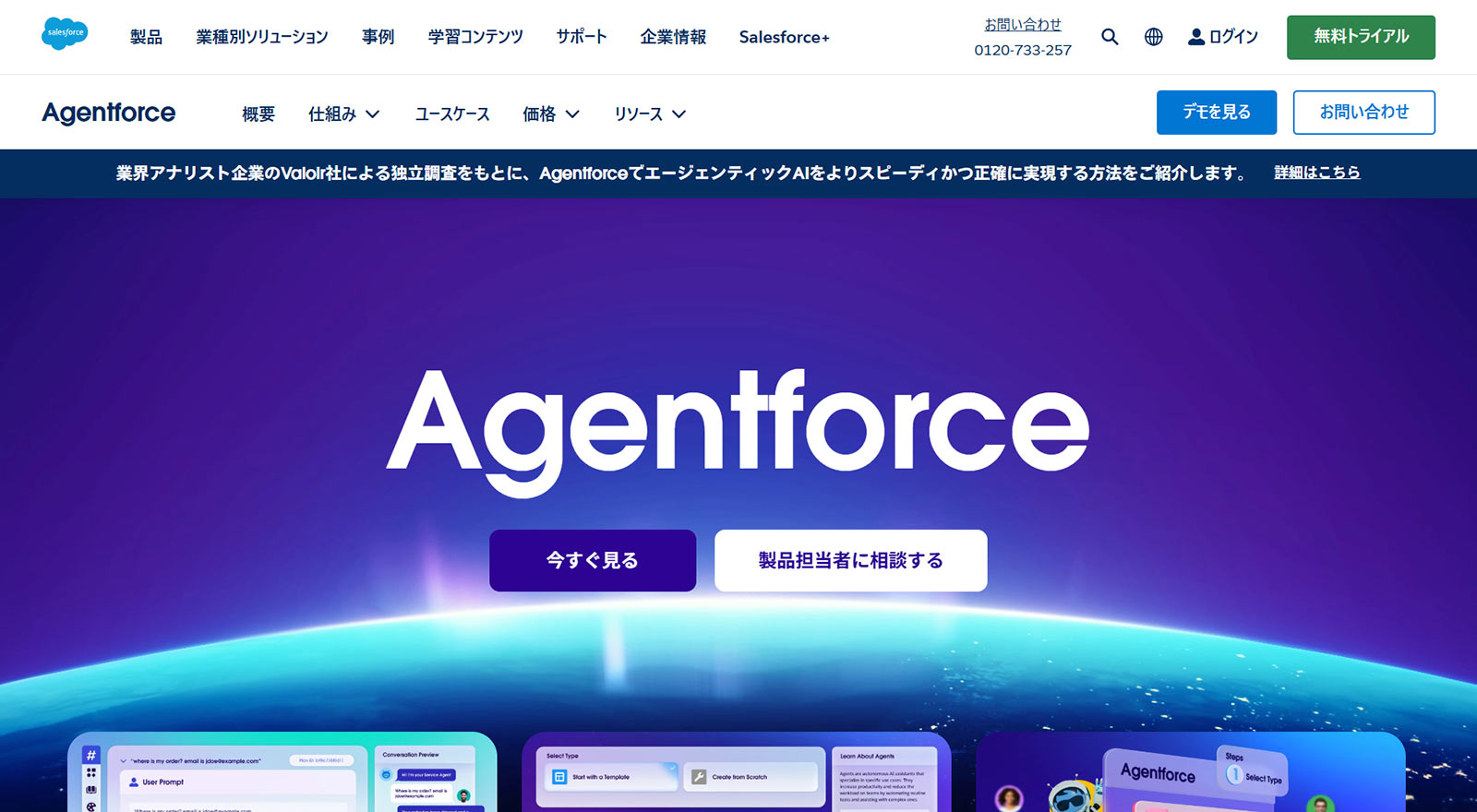Open the 学習コンテンツ menu

tap(475, 37)
